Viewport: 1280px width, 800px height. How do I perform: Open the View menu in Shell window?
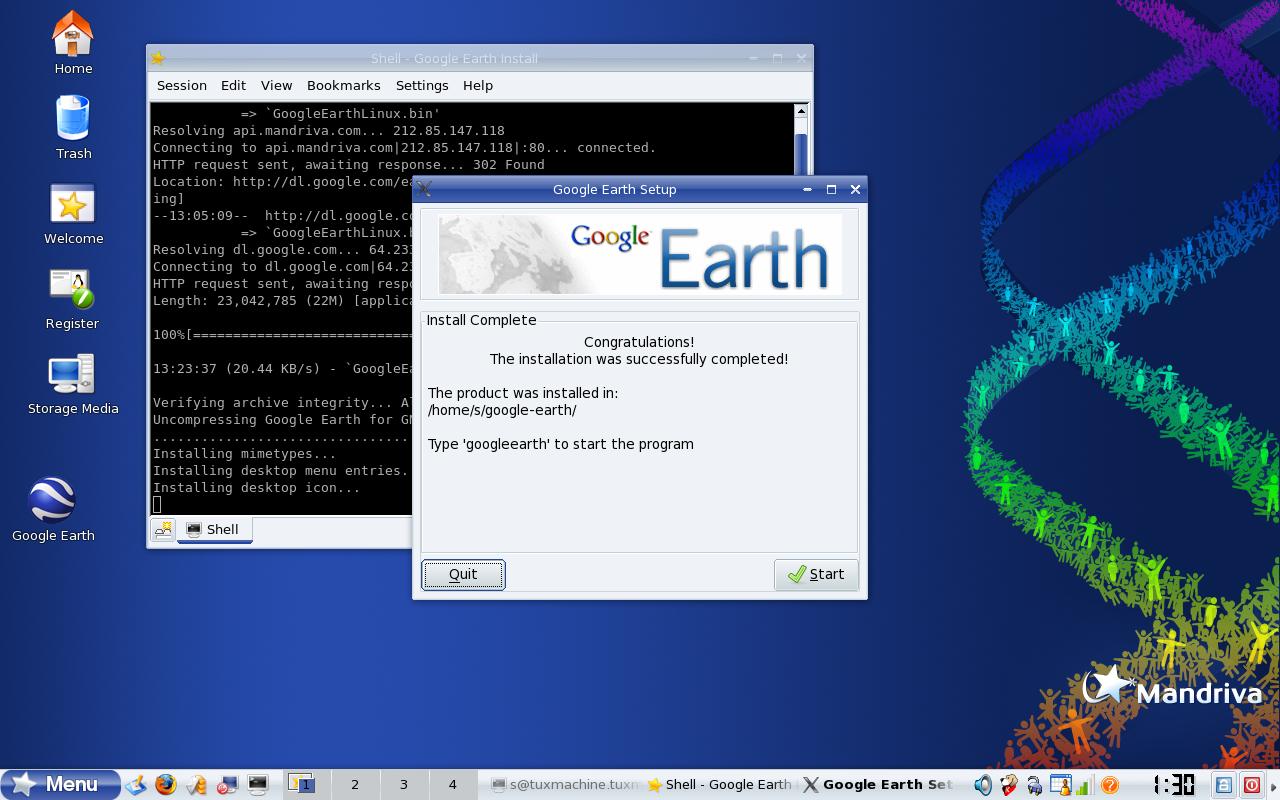[276, 85]
